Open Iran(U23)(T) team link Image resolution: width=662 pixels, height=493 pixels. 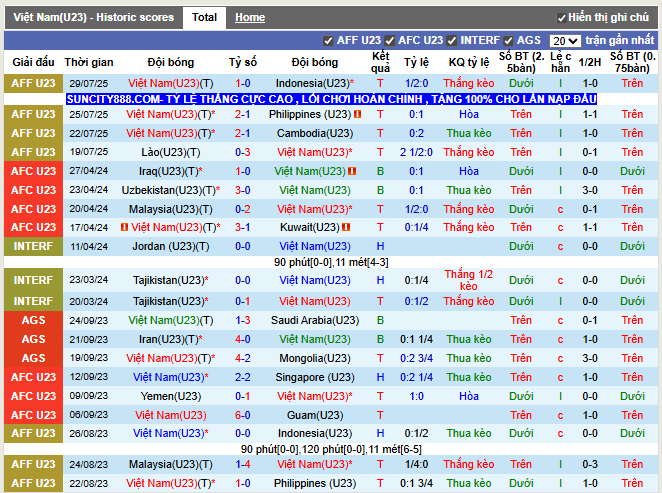pos(171,339)
